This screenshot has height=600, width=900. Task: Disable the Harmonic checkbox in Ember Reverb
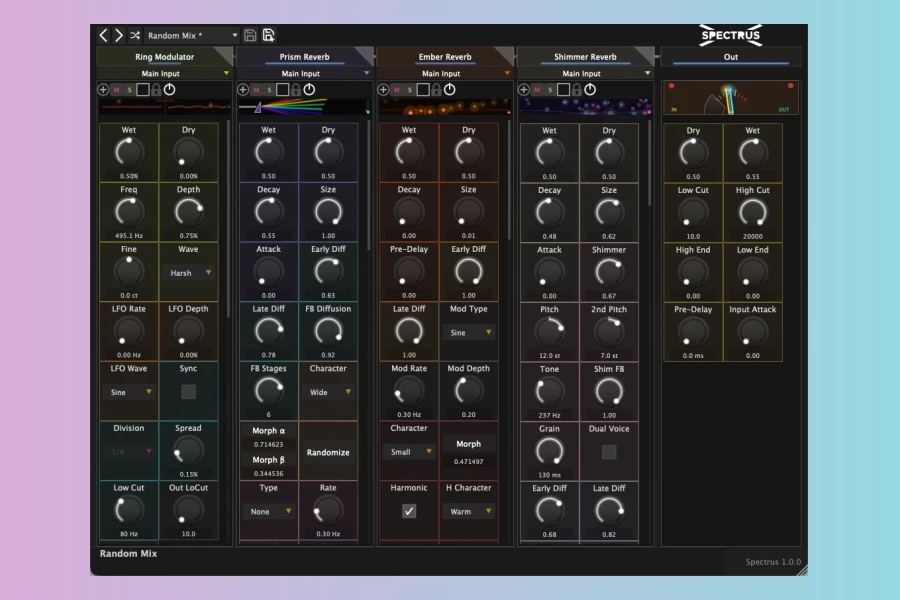click(x=409, y=511)
